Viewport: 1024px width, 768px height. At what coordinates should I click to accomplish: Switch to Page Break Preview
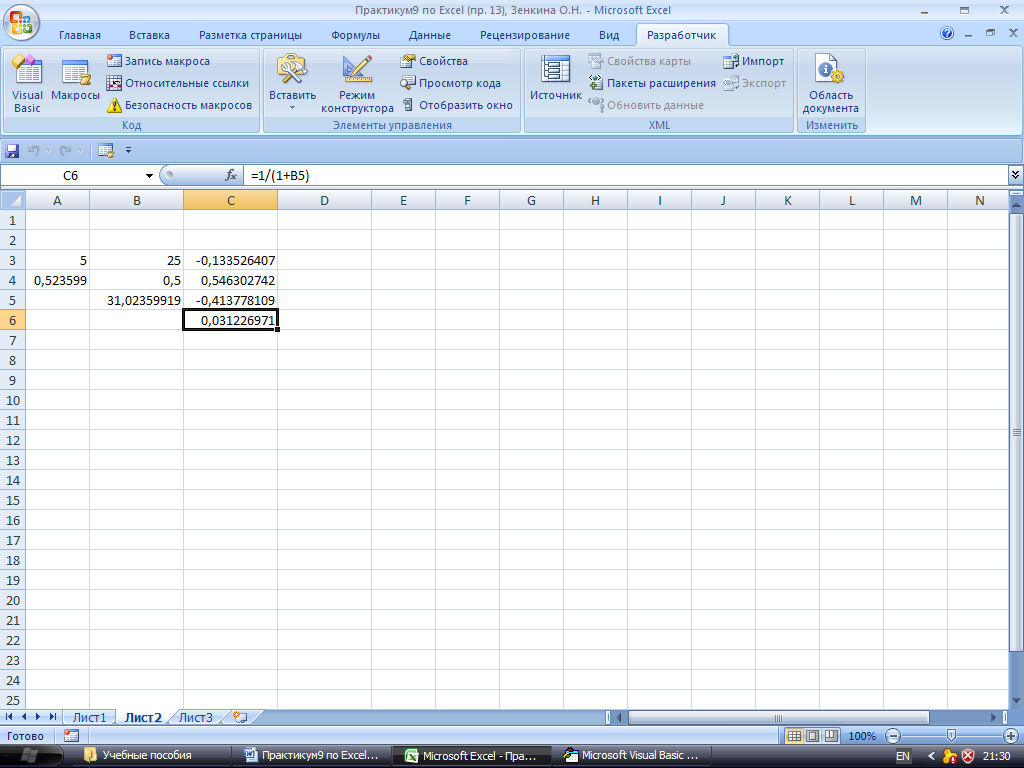point(831,736)
